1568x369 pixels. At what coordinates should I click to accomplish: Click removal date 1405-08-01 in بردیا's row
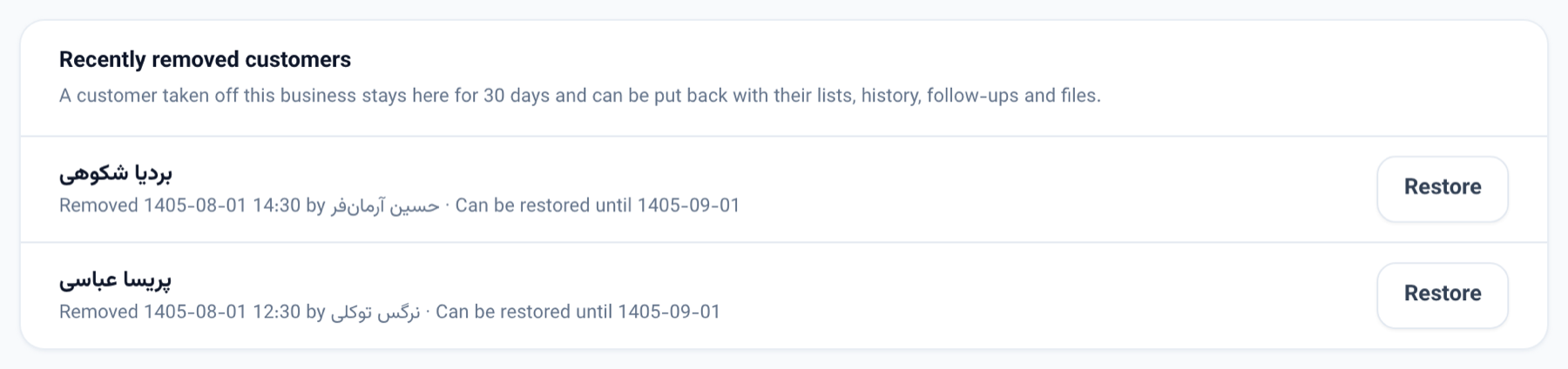pyautogui.click(x=195, y=205)
